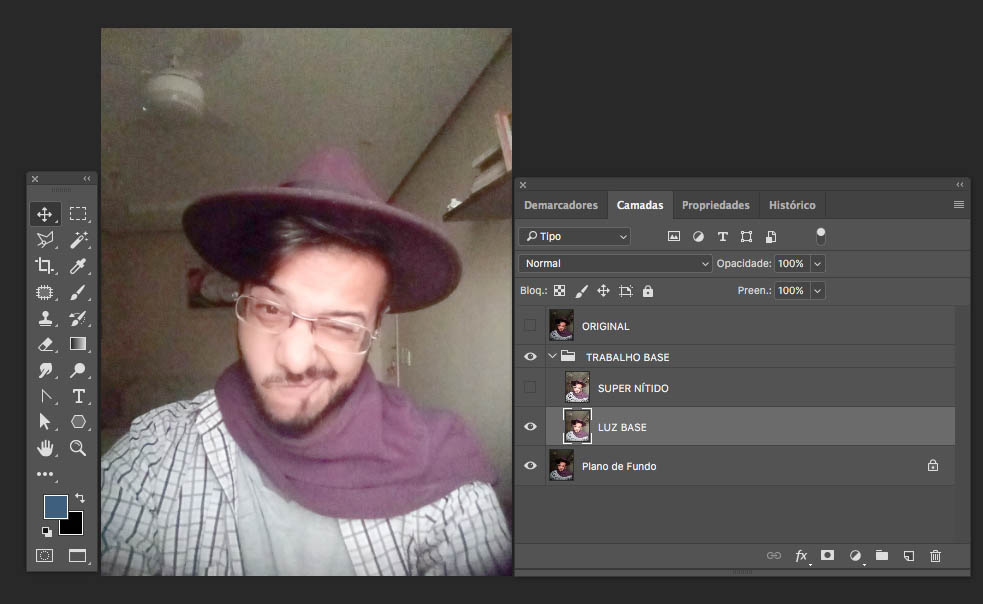The height and width of the screenshot is (604, 983).
Task: Select the Crop tool
Action: click(45, 266)
